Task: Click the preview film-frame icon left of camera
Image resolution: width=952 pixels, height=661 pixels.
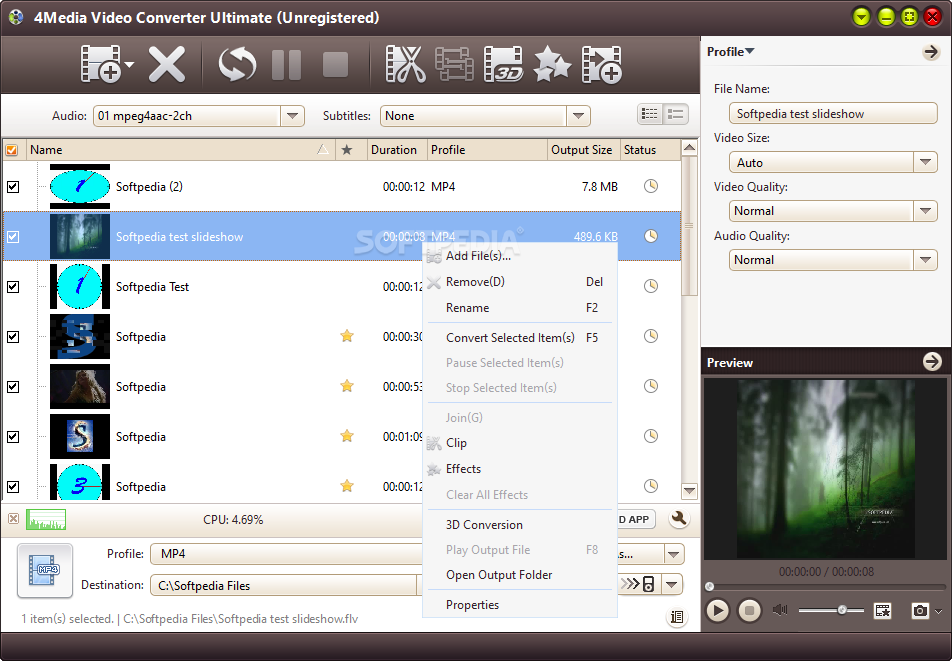Action: [883, 611]
